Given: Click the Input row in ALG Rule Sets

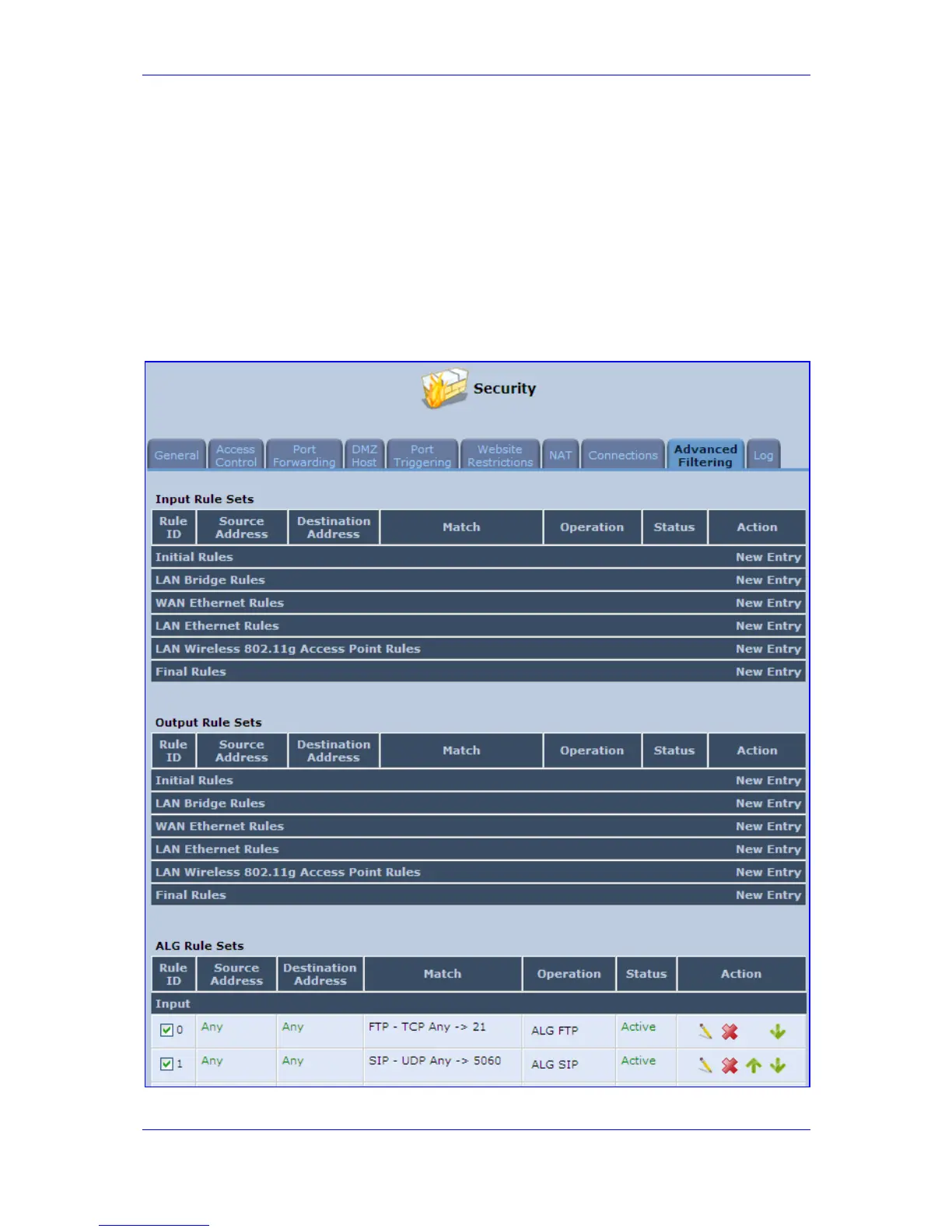Looking at the screenshot, I should pyautogui.click(x=478, y=1003).
